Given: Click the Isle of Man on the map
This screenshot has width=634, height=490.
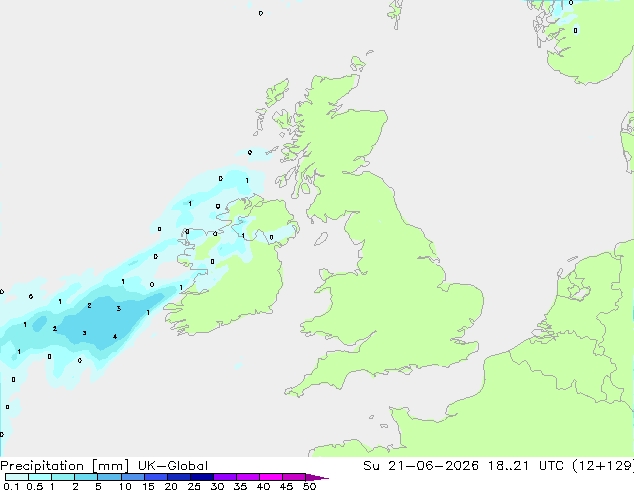Looking at the screenshot, I should point(321,239).
